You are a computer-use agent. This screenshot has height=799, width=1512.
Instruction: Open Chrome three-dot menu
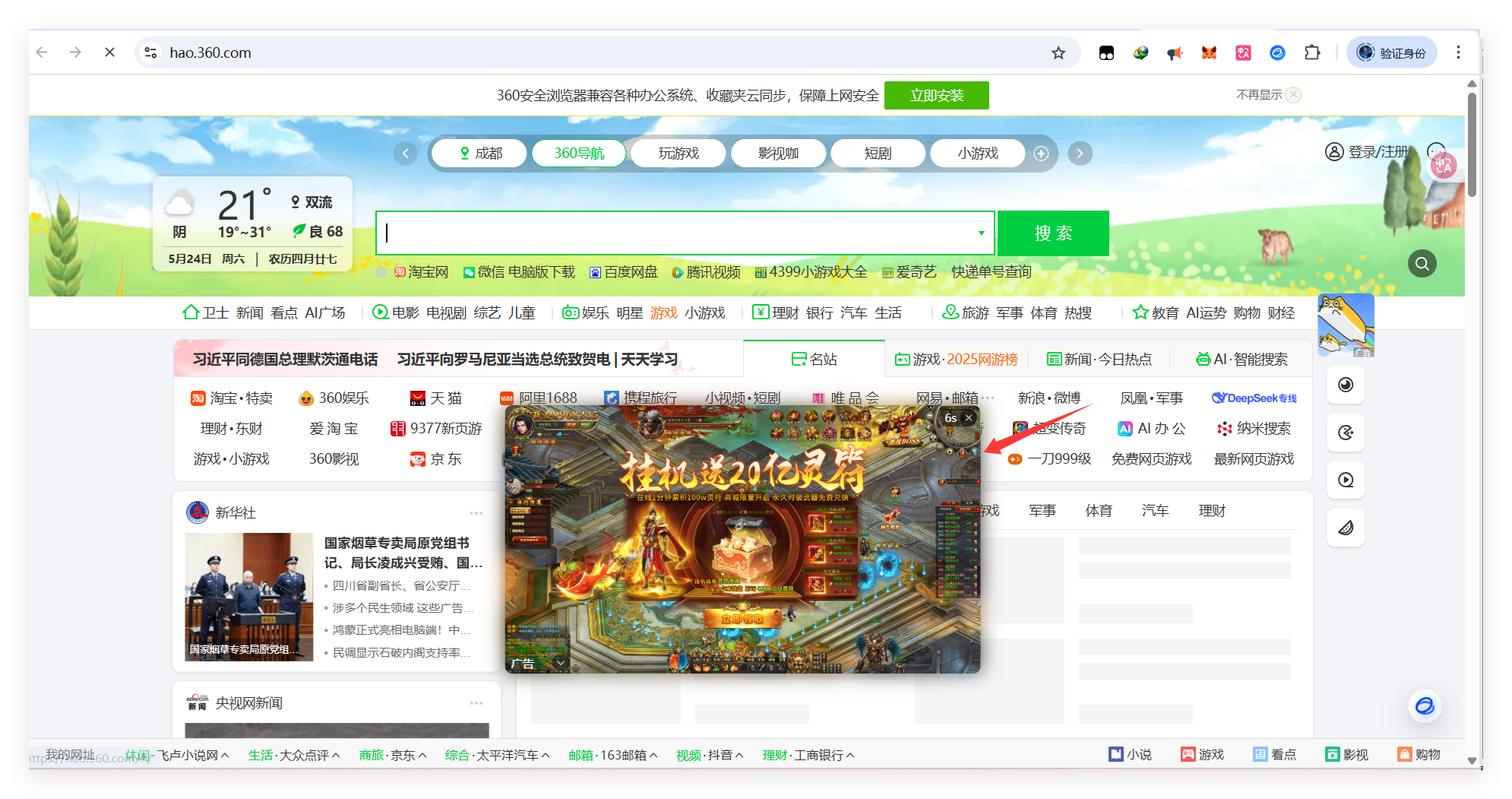[x=1458, y=52]
